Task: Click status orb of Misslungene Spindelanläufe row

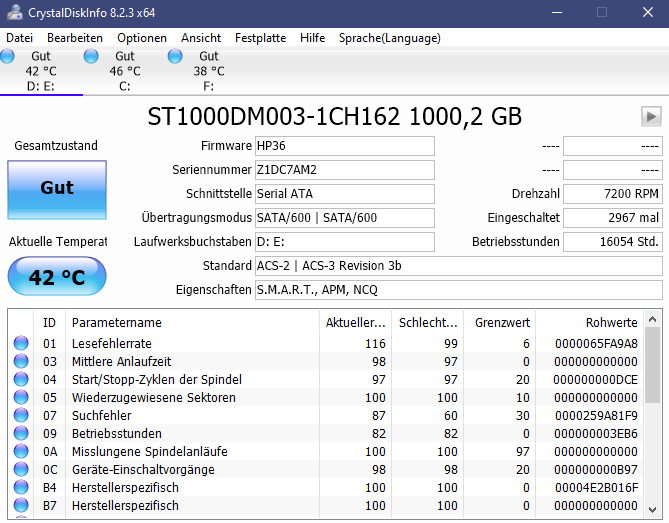Action: (x=21, y=451)
